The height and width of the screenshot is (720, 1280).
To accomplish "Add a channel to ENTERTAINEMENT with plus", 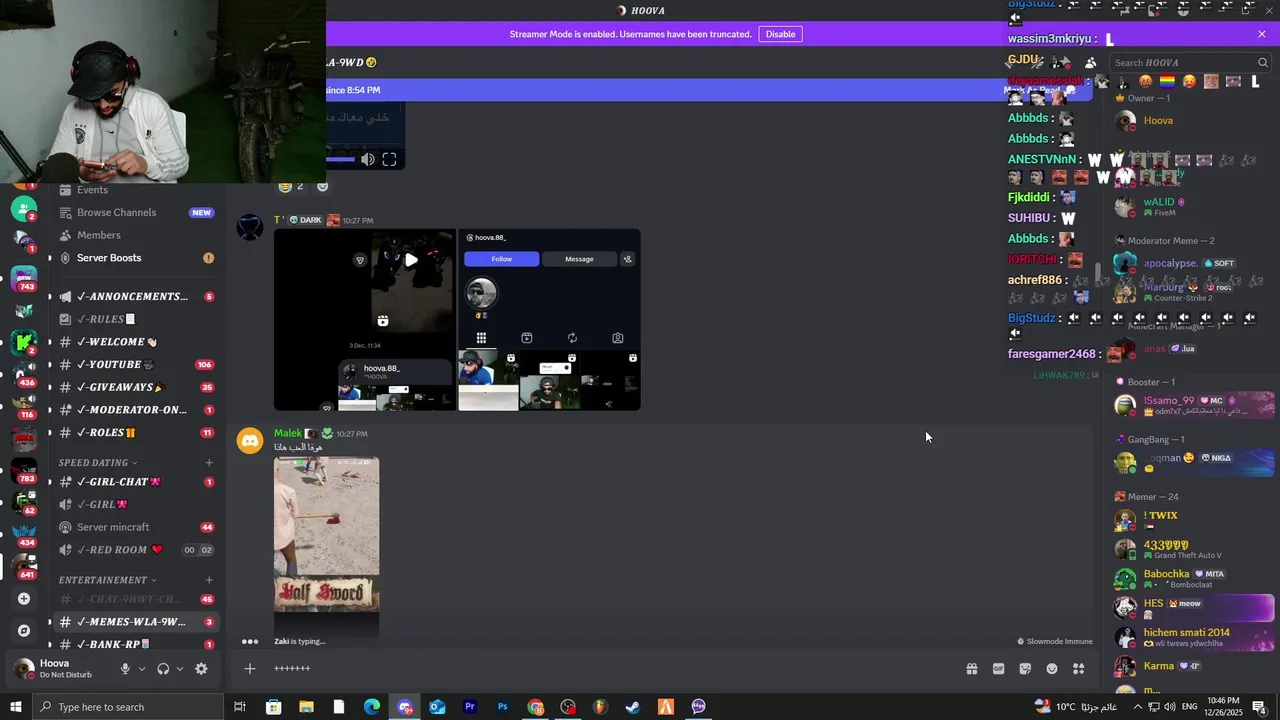I will 209,580.
